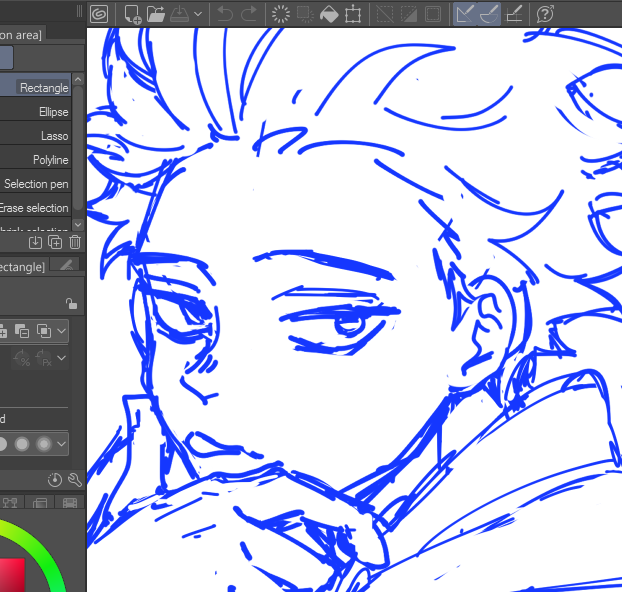622x592 pixels.
Task: Click the Scale/Rotate transform icon
Action: coord(353,14)
